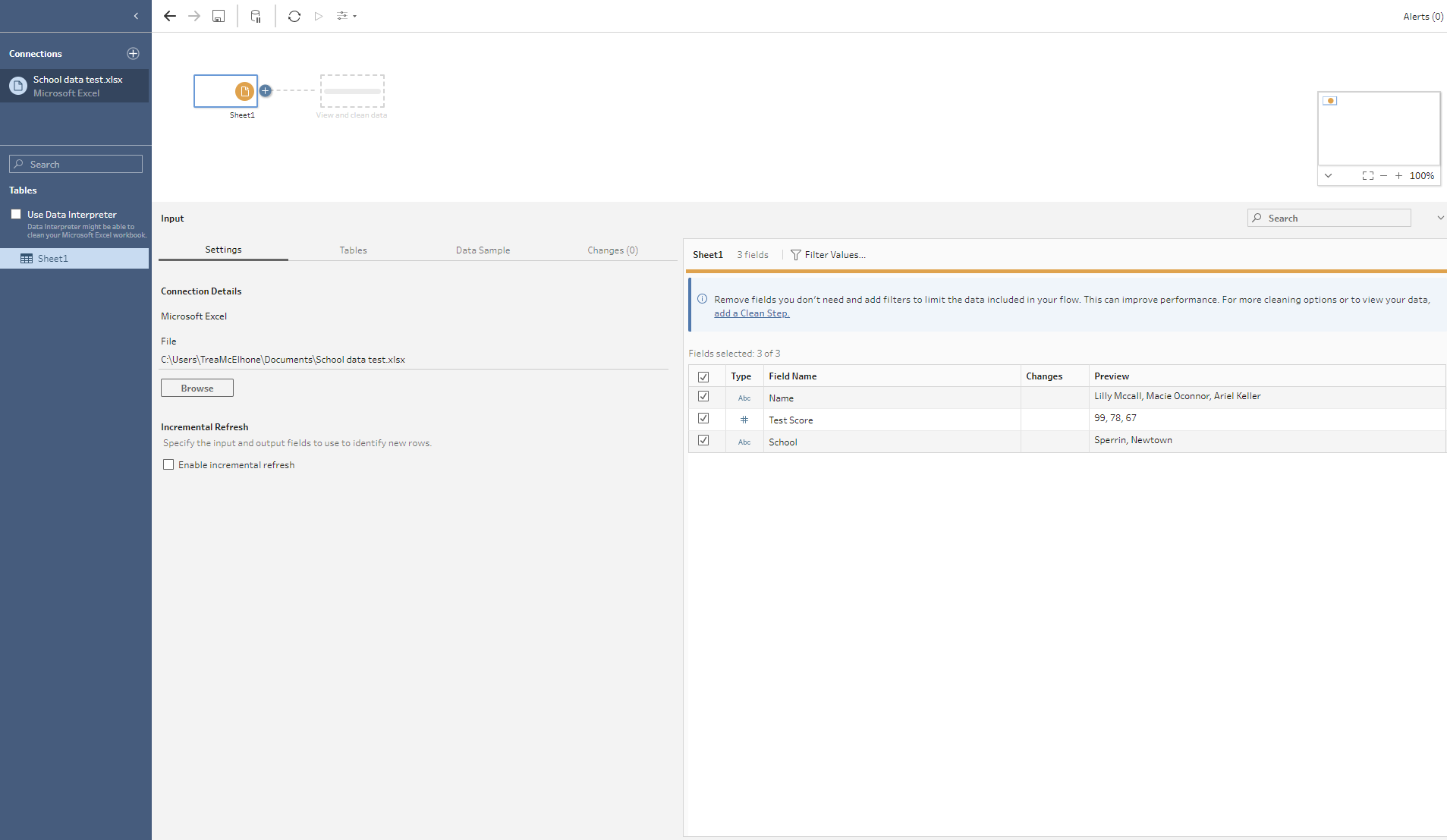The height and width of the screenshot is (840, 1447).
Task: Click the add a Clean Step link
Action: pyautogui.click(x=751, y=313)
